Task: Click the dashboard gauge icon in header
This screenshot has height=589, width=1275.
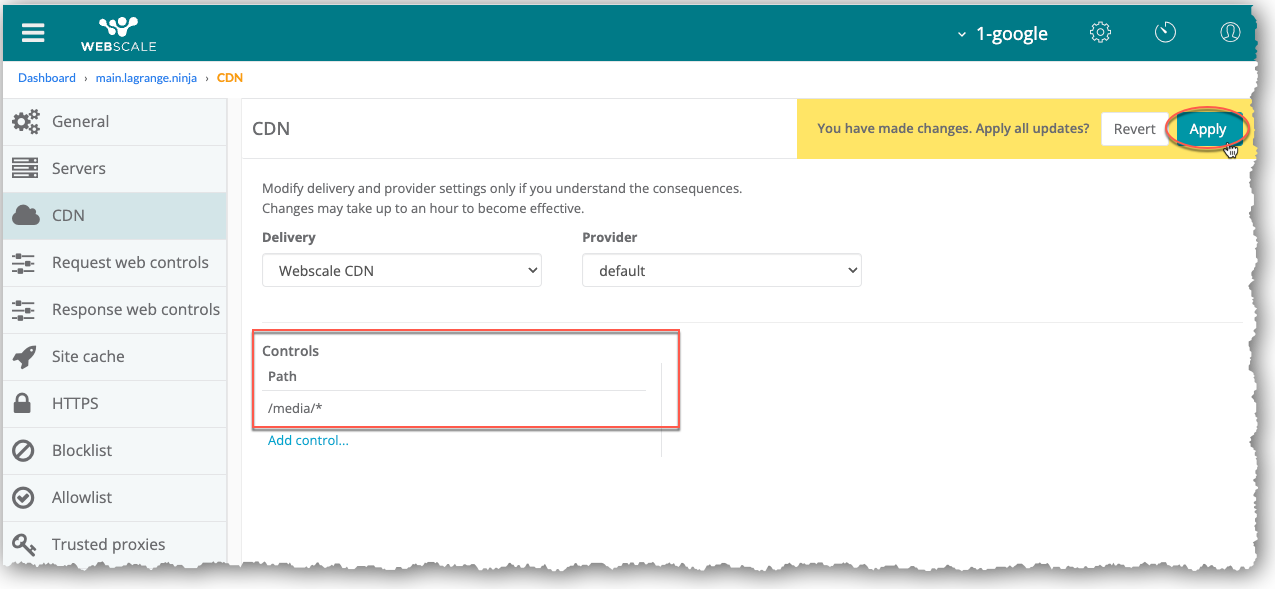Action: coord(1165,33)
